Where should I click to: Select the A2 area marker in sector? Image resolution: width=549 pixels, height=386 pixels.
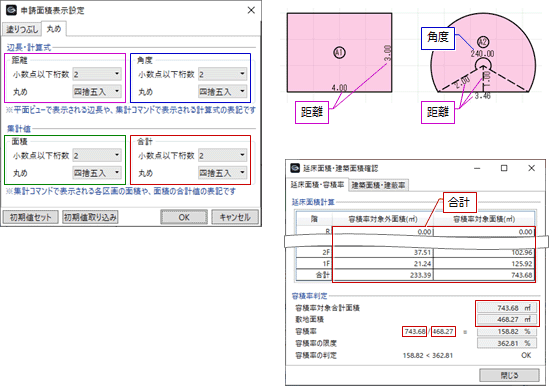[483, 42]
